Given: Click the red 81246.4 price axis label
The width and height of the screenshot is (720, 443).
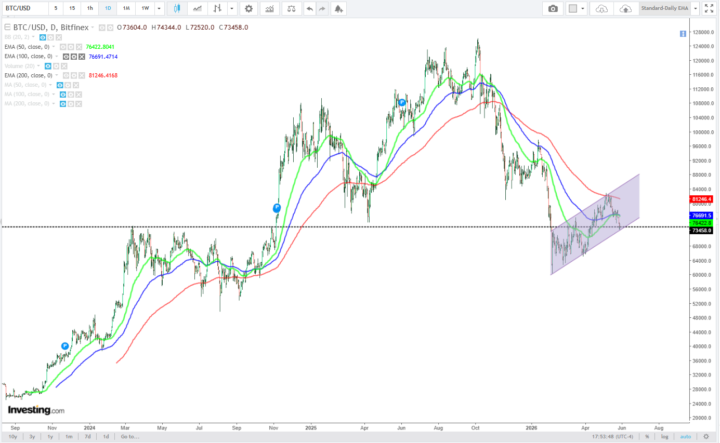Looking at the screenshot, I should 701,199.
